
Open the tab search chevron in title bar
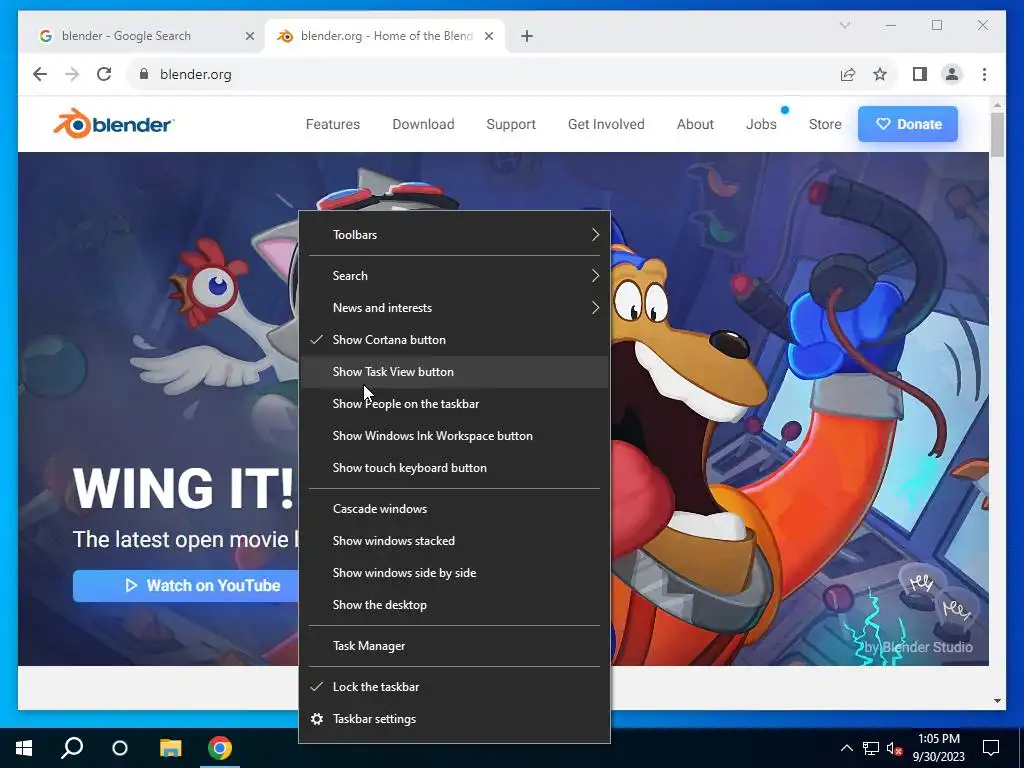pos(844,25)
